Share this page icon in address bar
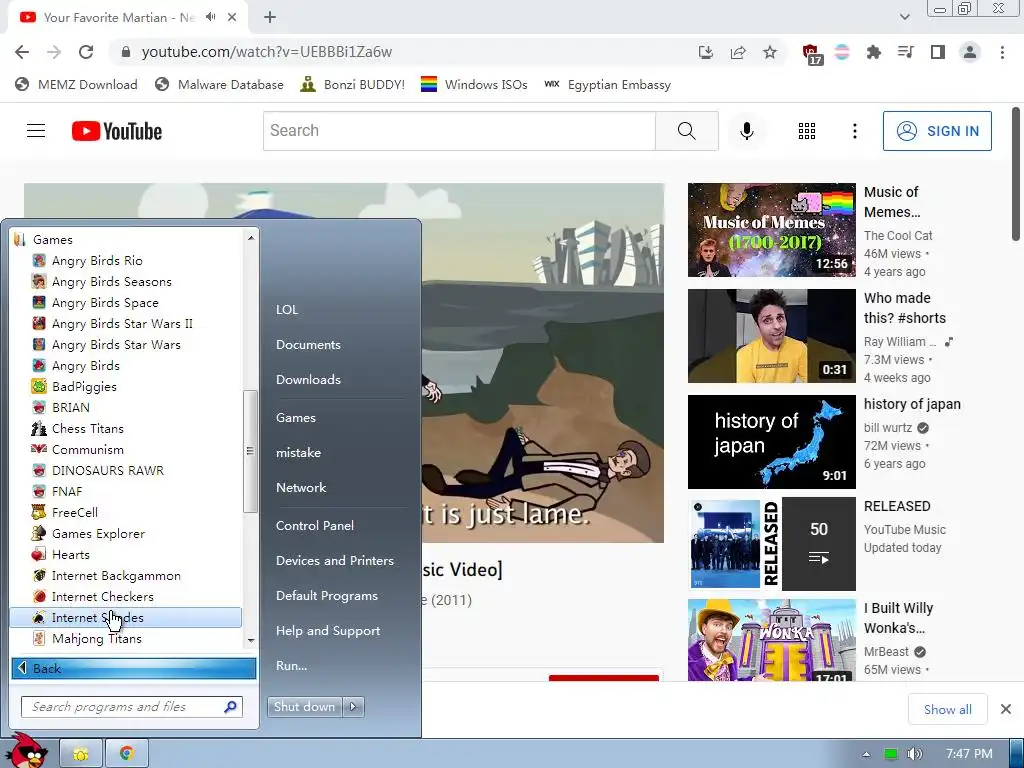Screen dimensions: 1024x768 738,52
